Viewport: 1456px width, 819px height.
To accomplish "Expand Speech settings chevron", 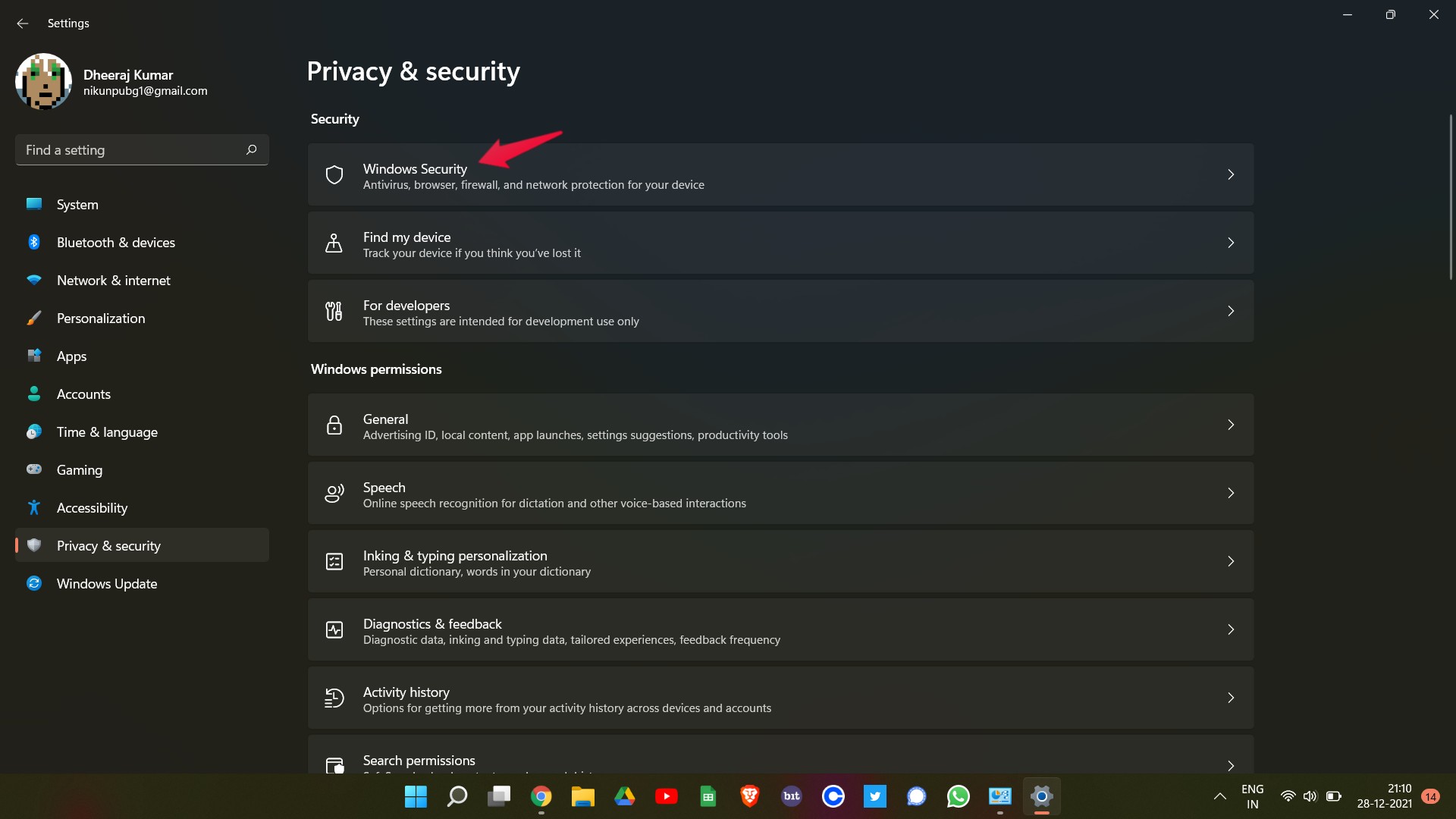I will click(x=1231, y=493).
